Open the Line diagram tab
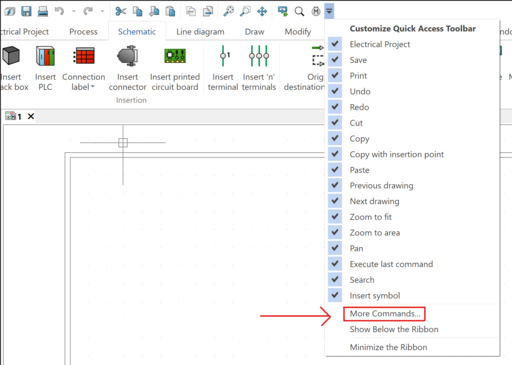This screenshot has height=365, width=512. (200, 32)
